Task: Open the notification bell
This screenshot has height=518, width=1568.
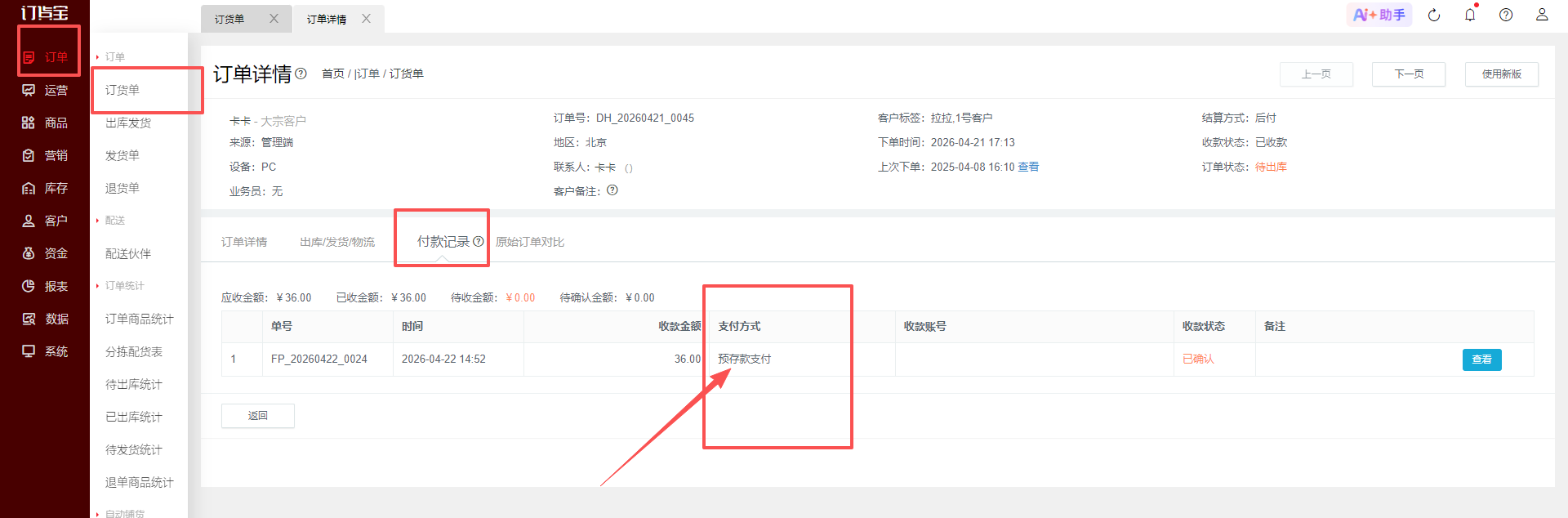Action: coord(1470,15)
